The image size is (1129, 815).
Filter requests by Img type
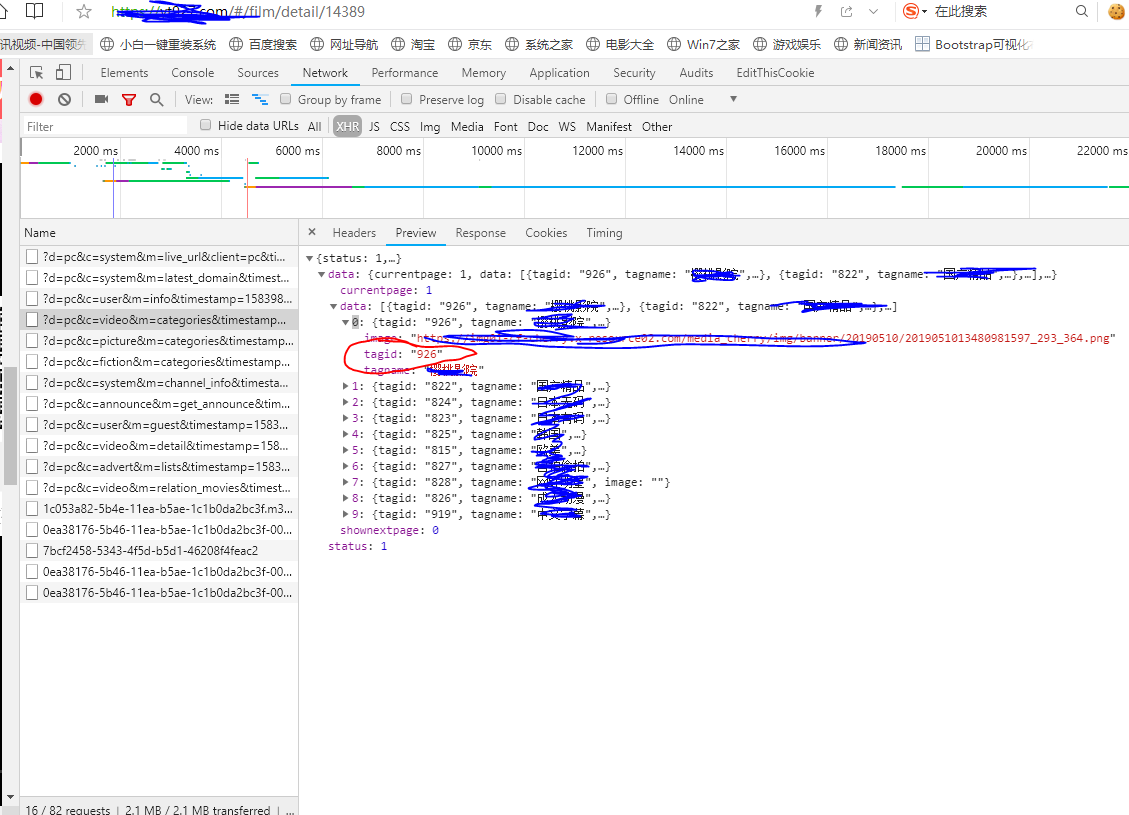coord(430,127)
